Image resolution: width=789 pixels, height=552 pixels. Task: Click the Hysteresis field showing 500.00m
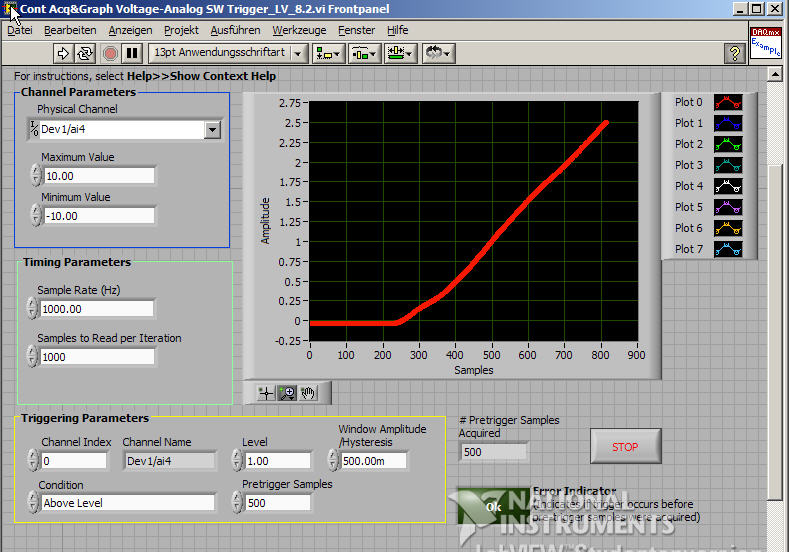pos(373,461)
